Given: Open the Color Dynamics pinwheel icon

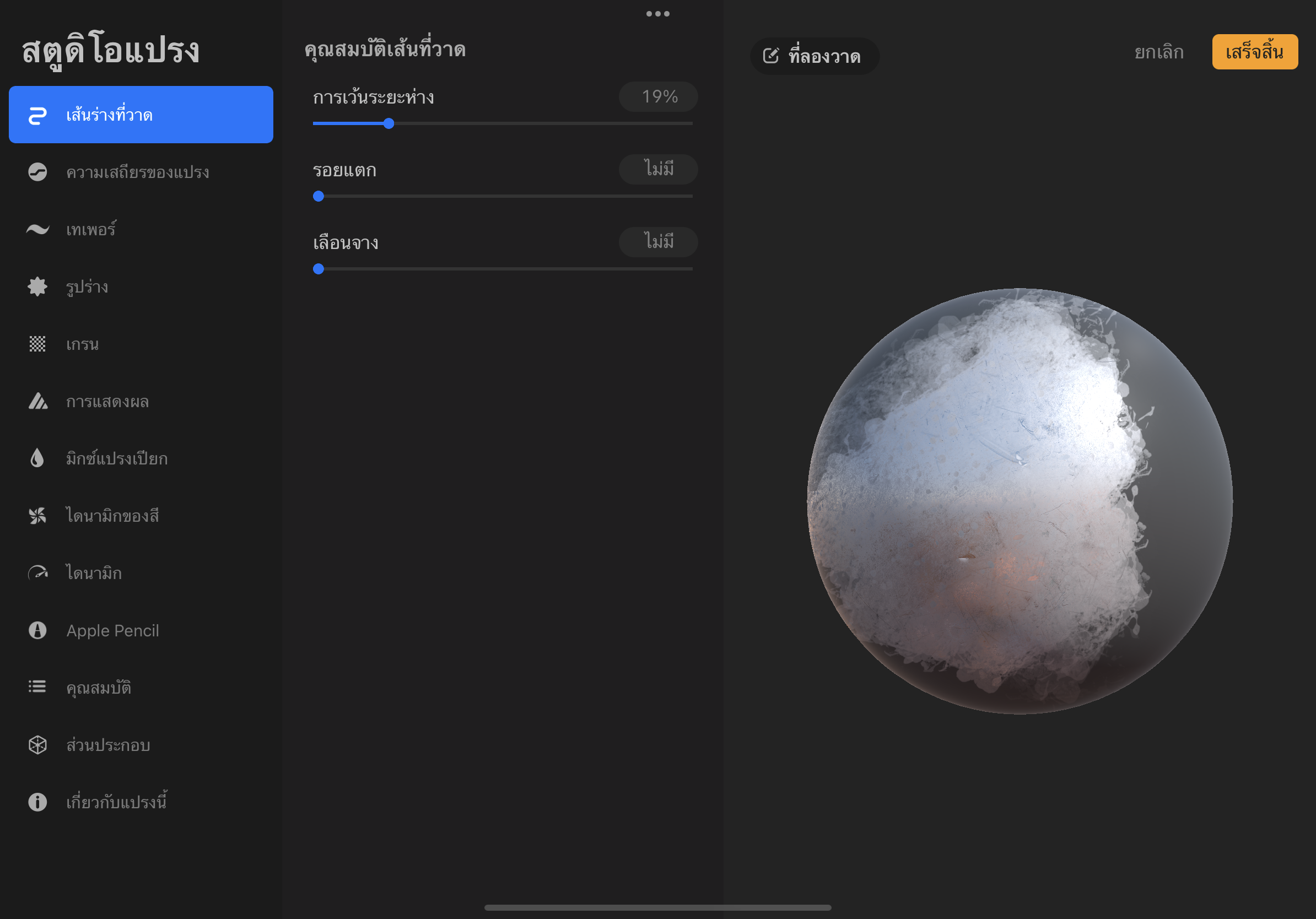Looking at the screenshot, I should point(38,516).
